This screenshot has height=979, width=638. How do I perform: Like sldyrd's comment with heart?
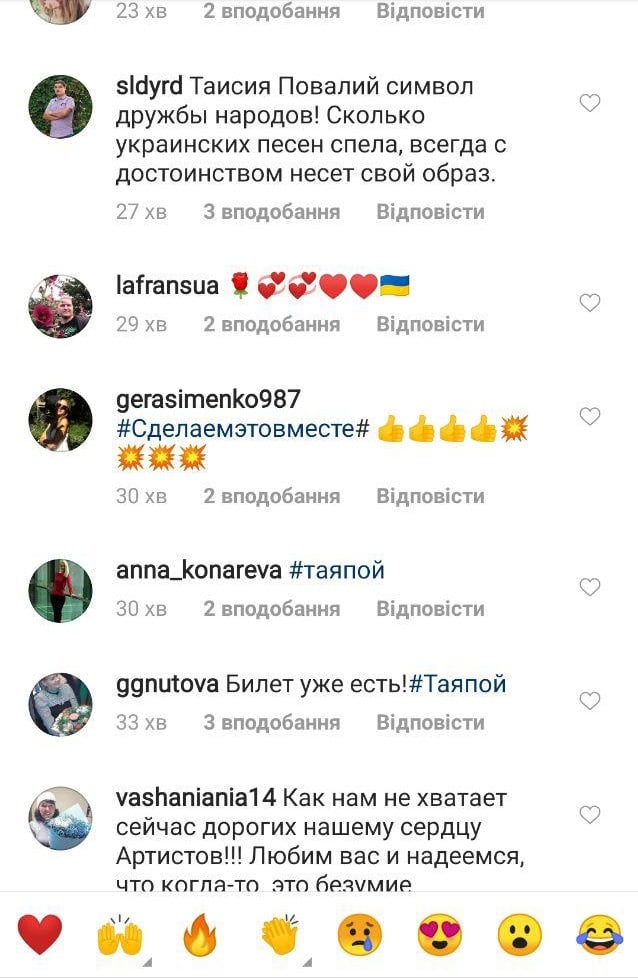(590, 102)
